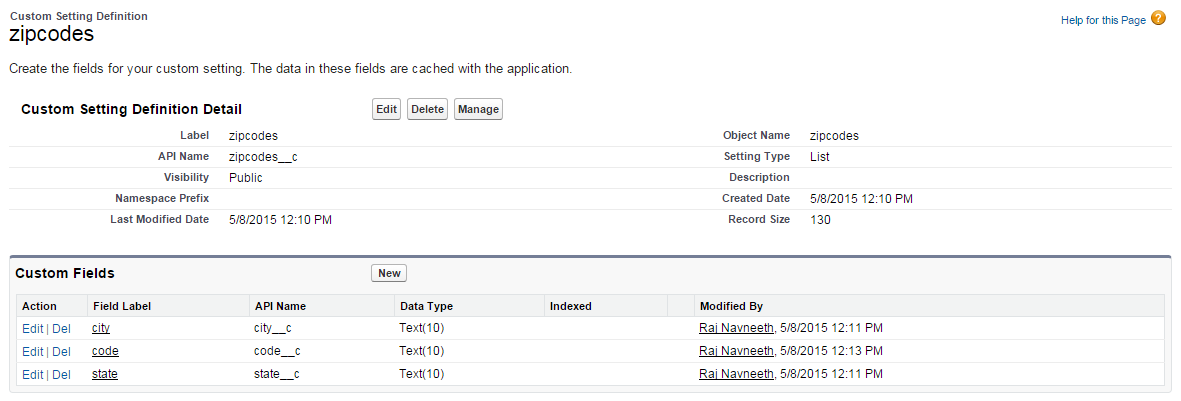Open Raj Navneeth profile in code row
The height and width of the screenshot is (401, 1181).
(x=736, y=351)
